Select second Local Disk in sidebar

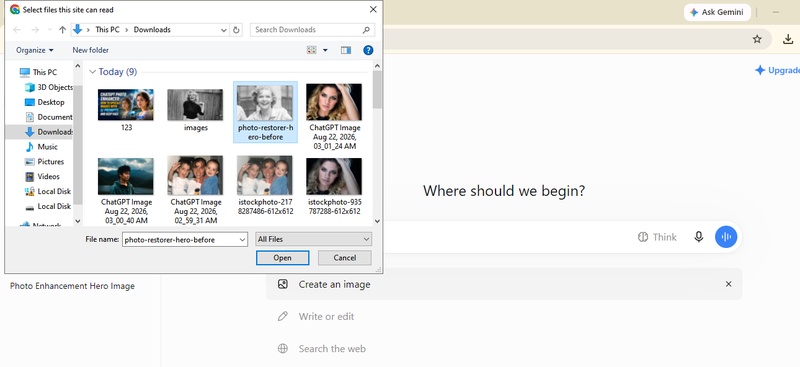coord(48,206)
